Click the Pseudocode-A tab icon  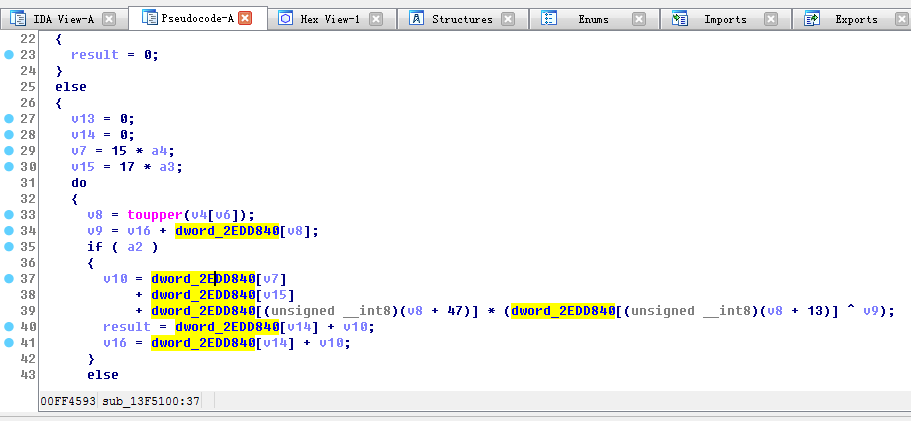[x=150, y=17]
